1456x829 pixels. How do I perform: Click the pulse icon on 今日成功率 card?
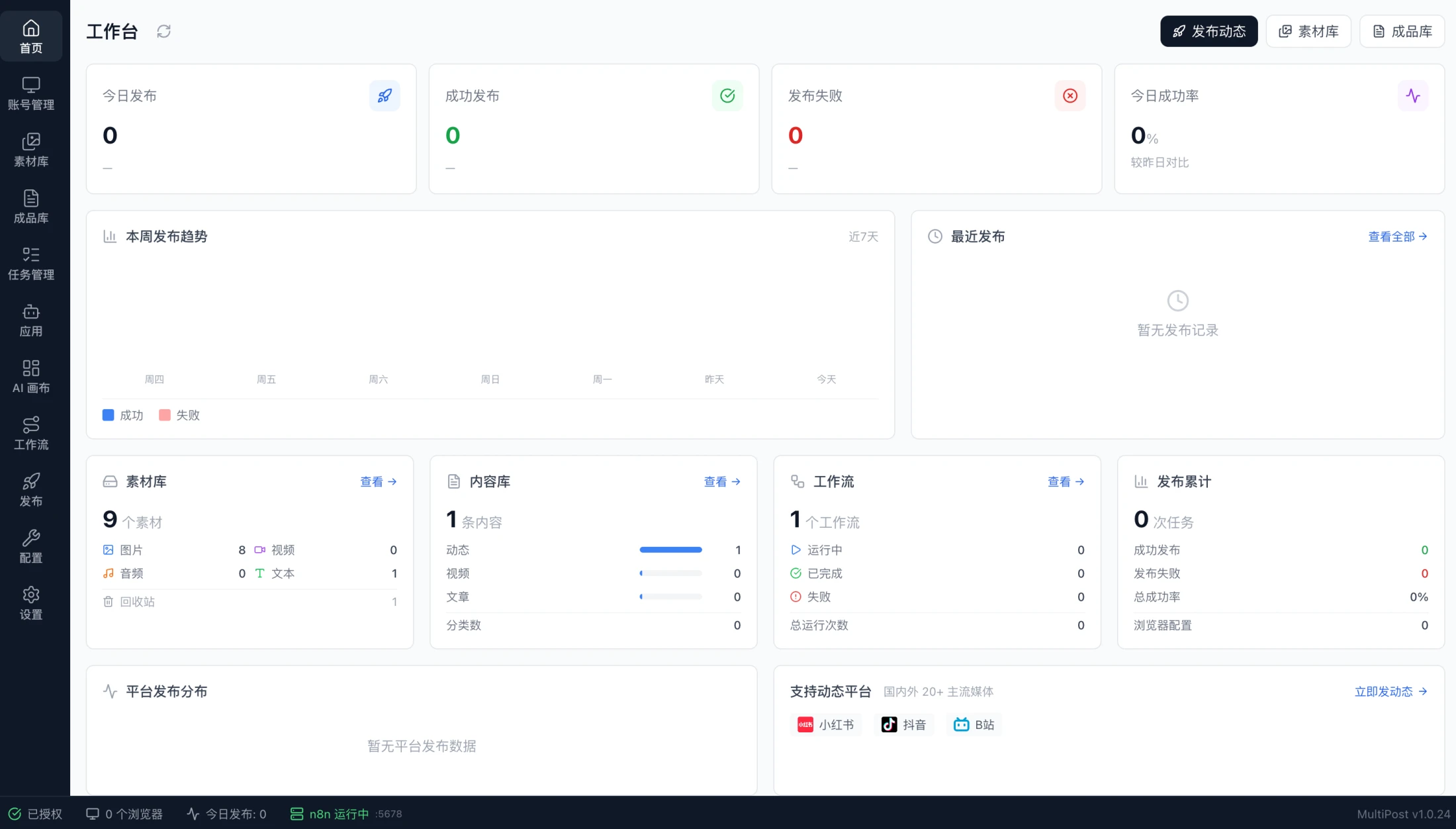click(x=1413, y=96)
